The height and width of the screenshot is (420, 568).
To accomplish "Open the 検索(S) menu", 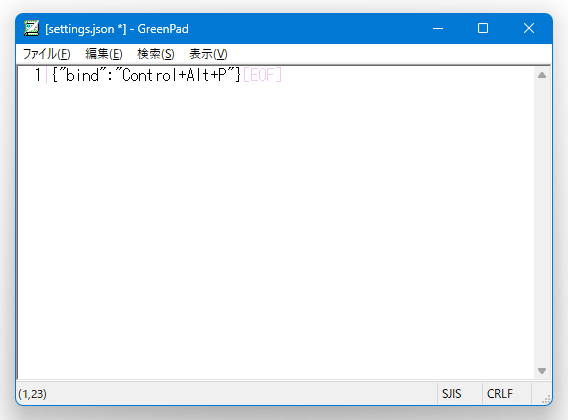I will [156, 54].
